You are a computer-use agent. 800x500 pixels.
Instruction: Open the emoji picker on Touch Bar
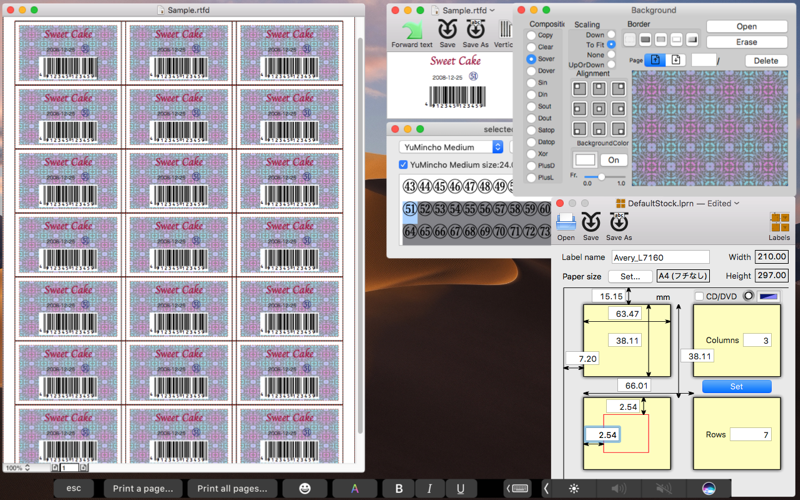point(304,488)
